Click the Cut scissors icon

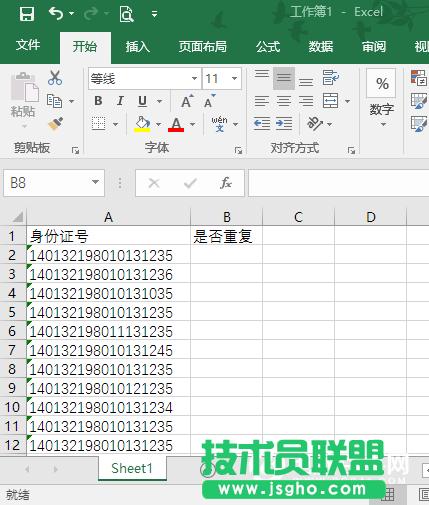(55, 78)
